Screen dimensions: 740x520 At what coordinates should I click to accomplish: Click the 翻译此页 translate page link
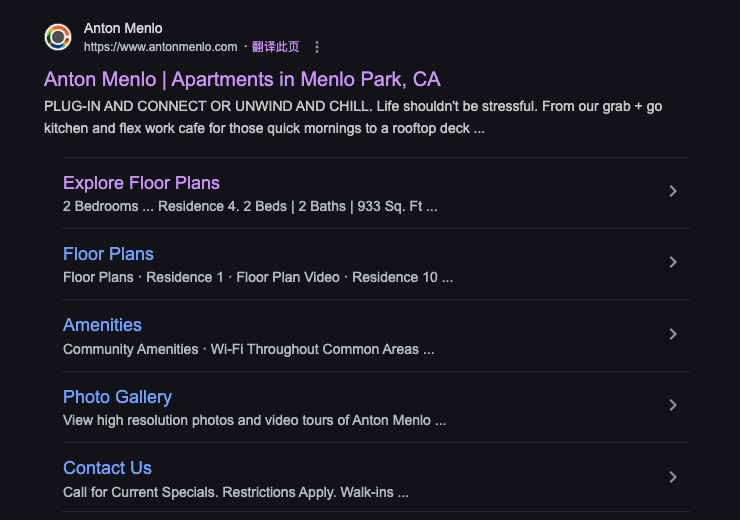point(276,47)
